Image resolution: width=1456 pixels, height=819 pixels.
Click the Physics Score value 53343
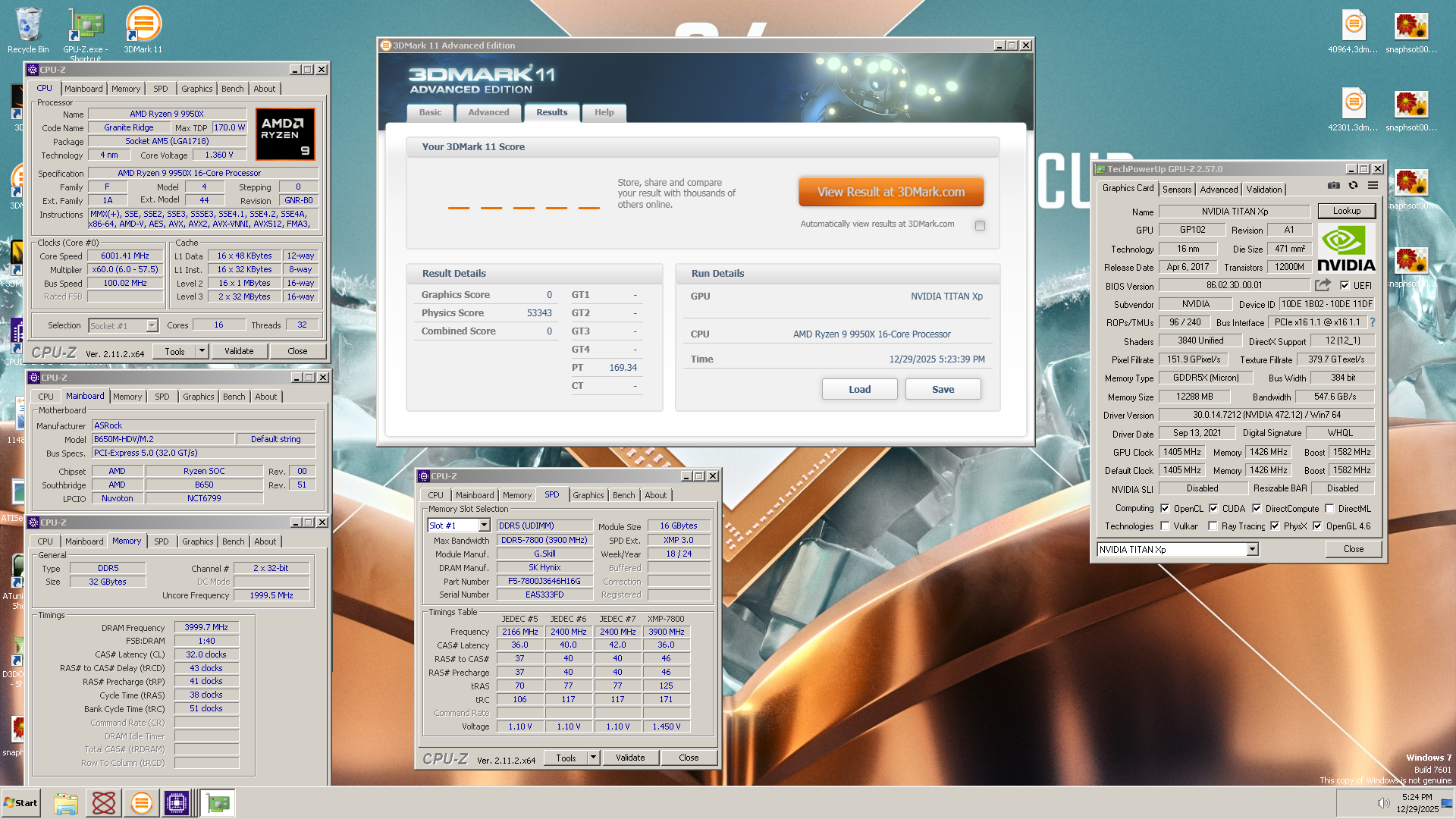[x=539, y=312]
